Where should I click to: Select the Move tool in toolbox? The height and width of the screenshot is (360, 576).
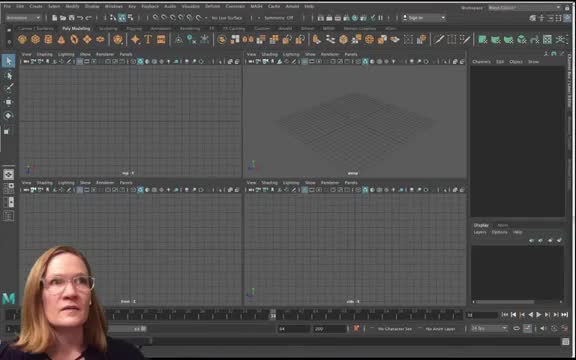(9, 102)
